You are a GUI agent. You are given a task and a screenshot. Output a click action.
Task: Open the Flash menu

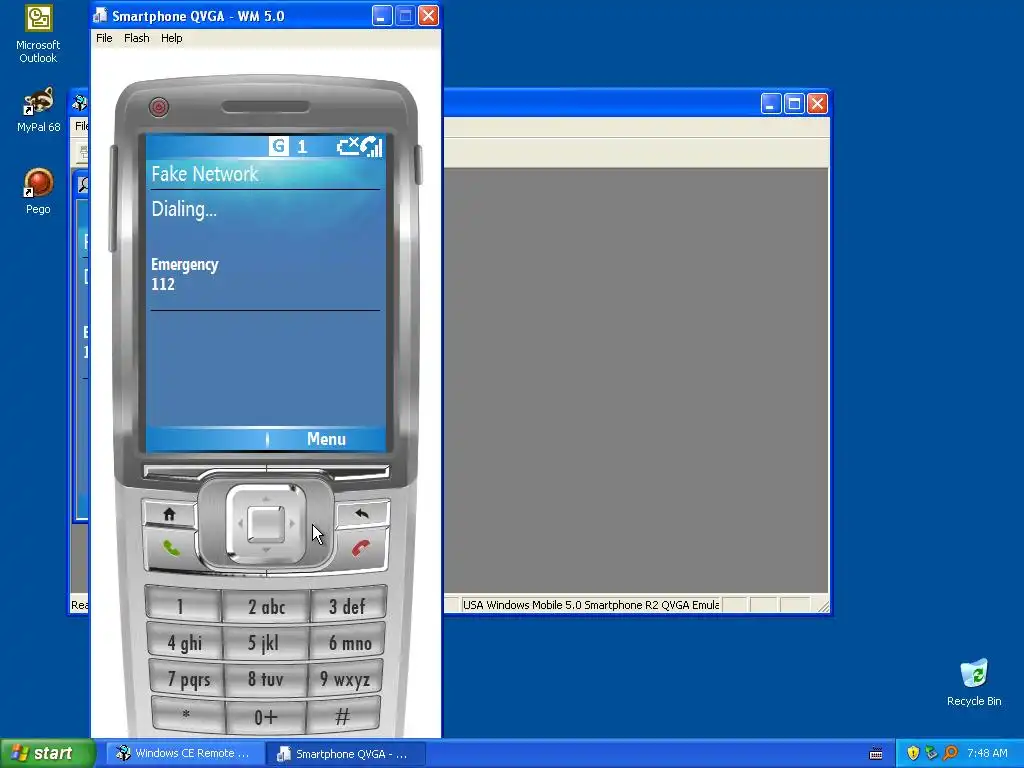pos(136,38)
